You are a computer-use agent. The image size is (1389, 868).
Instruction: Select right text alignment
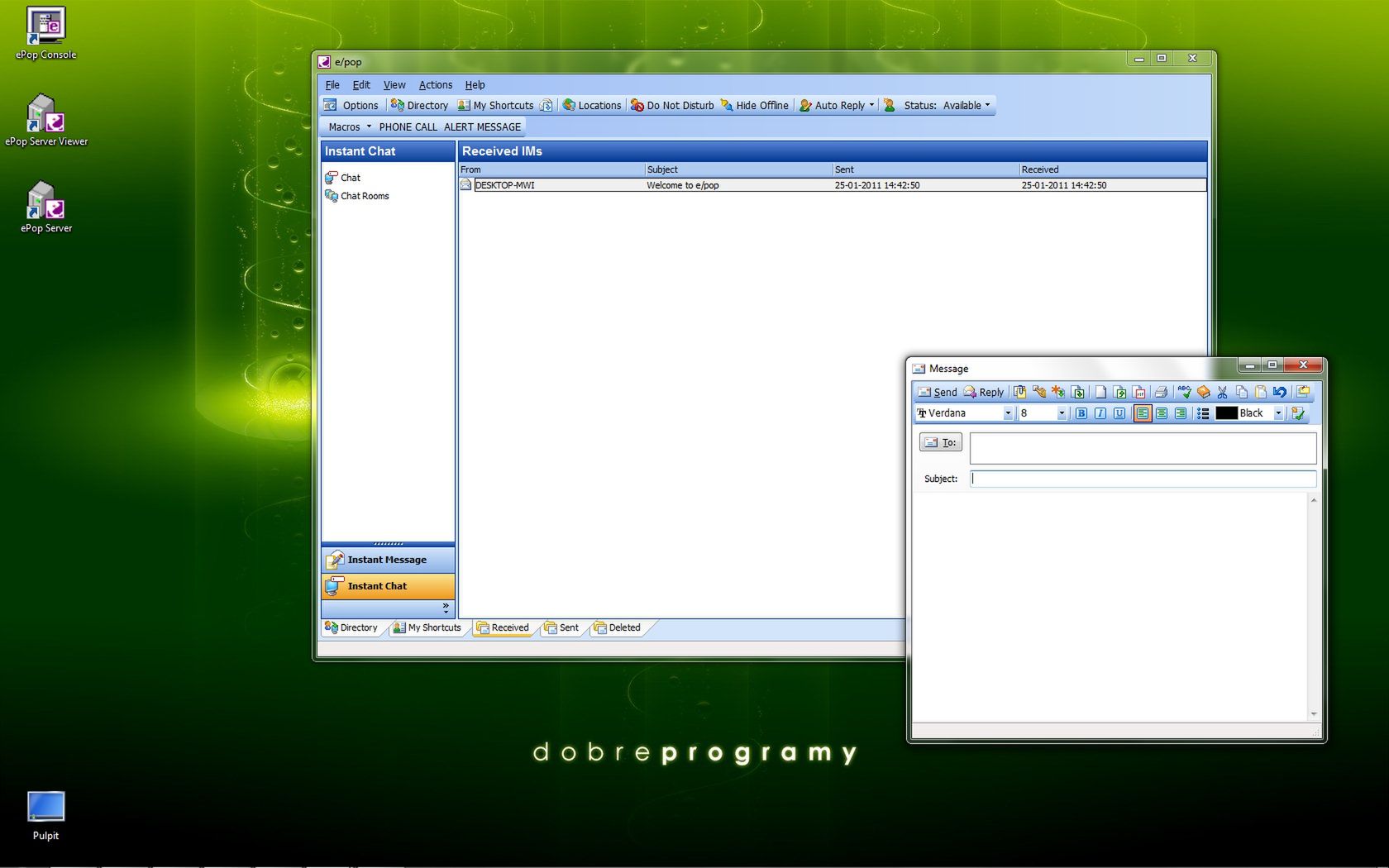(1181, 413)
